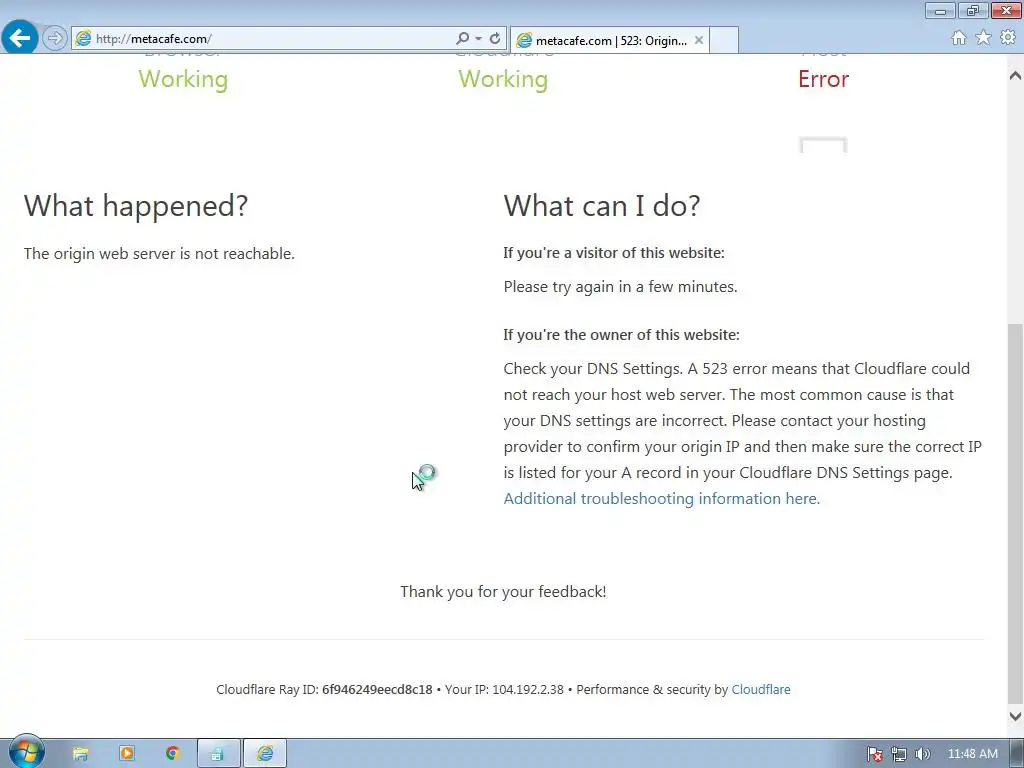Screen dimensions: 1024x768
Task: Click the scrollbar down arrow
Action: [1015, 716]
